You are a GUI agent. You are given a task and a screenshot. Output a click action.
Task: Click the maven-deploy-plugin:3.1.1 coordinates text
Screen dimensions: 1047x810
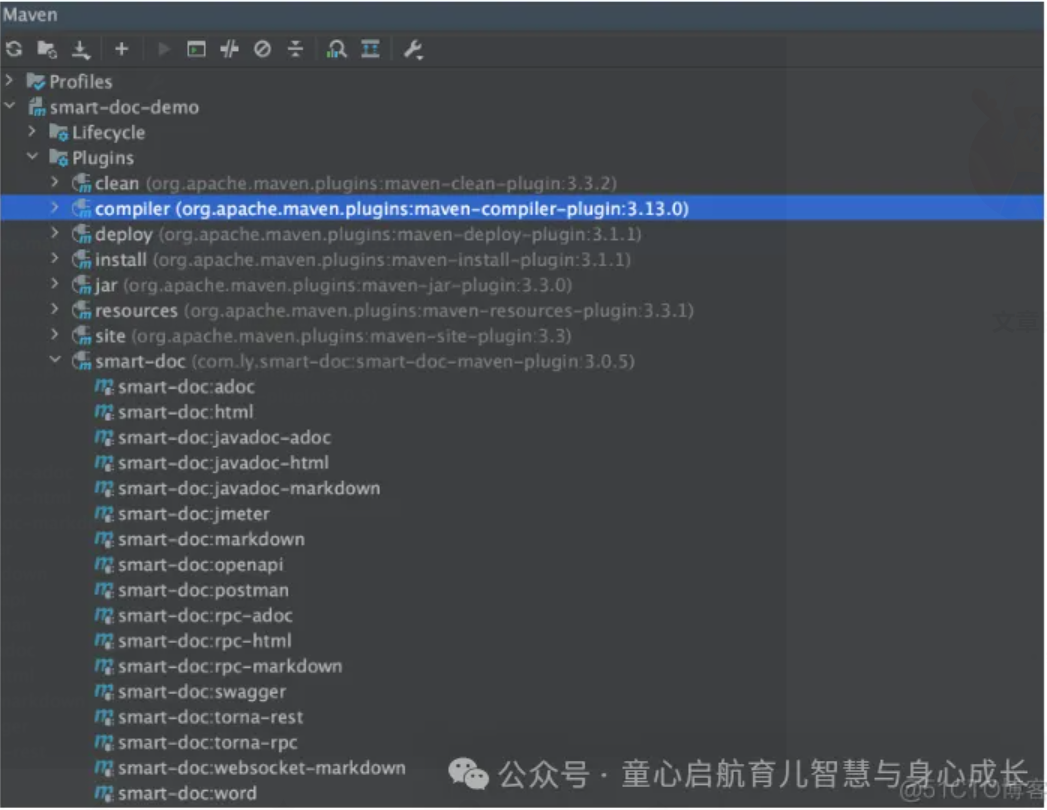pos(400,234)
